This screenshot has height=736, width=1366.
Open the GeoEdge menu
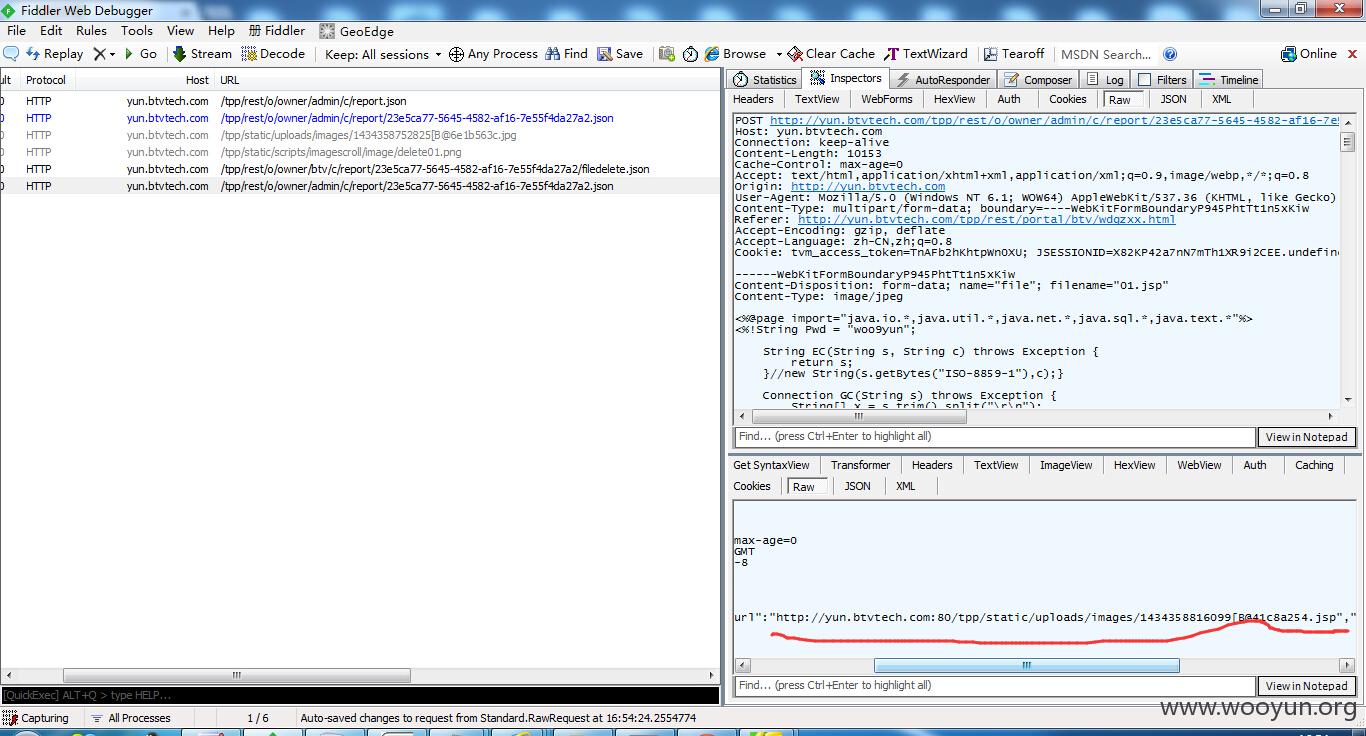click(357, 31)
